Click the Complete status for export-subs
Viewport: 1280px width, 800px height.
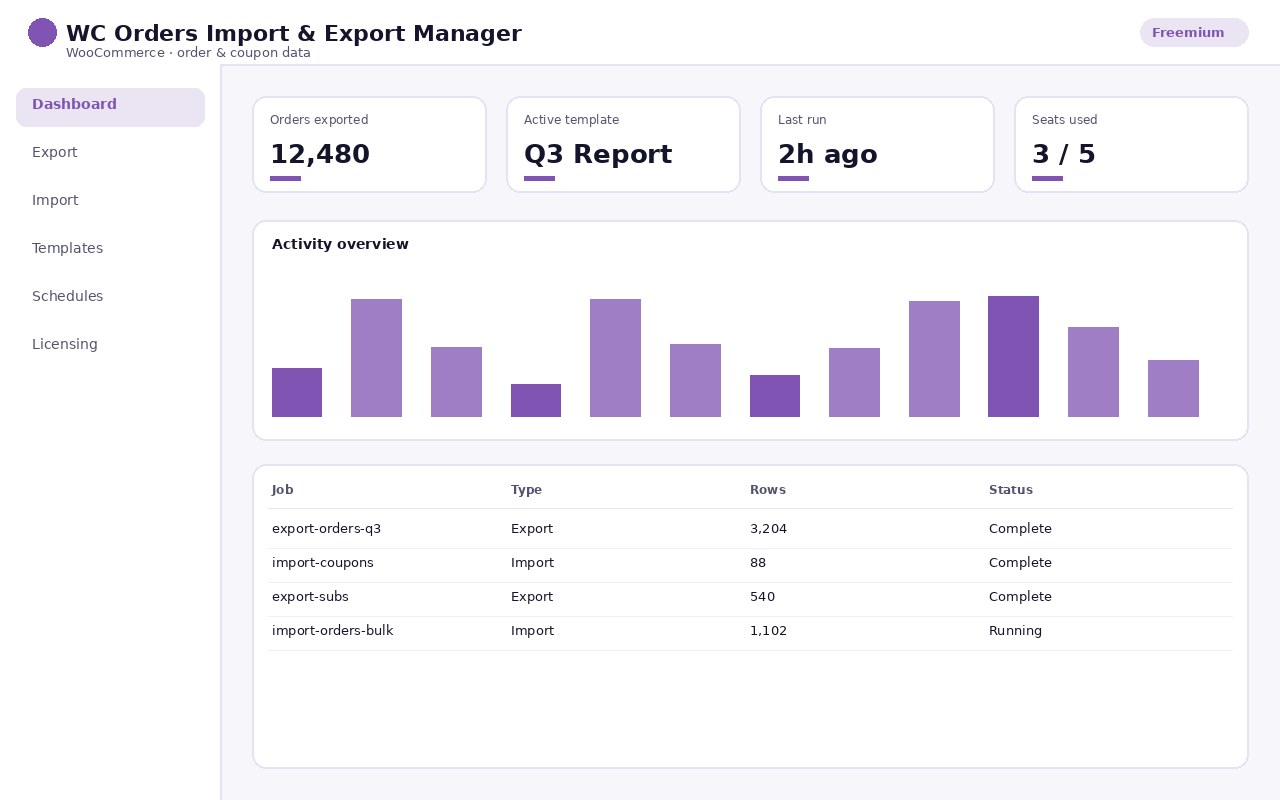(1020, 597)
